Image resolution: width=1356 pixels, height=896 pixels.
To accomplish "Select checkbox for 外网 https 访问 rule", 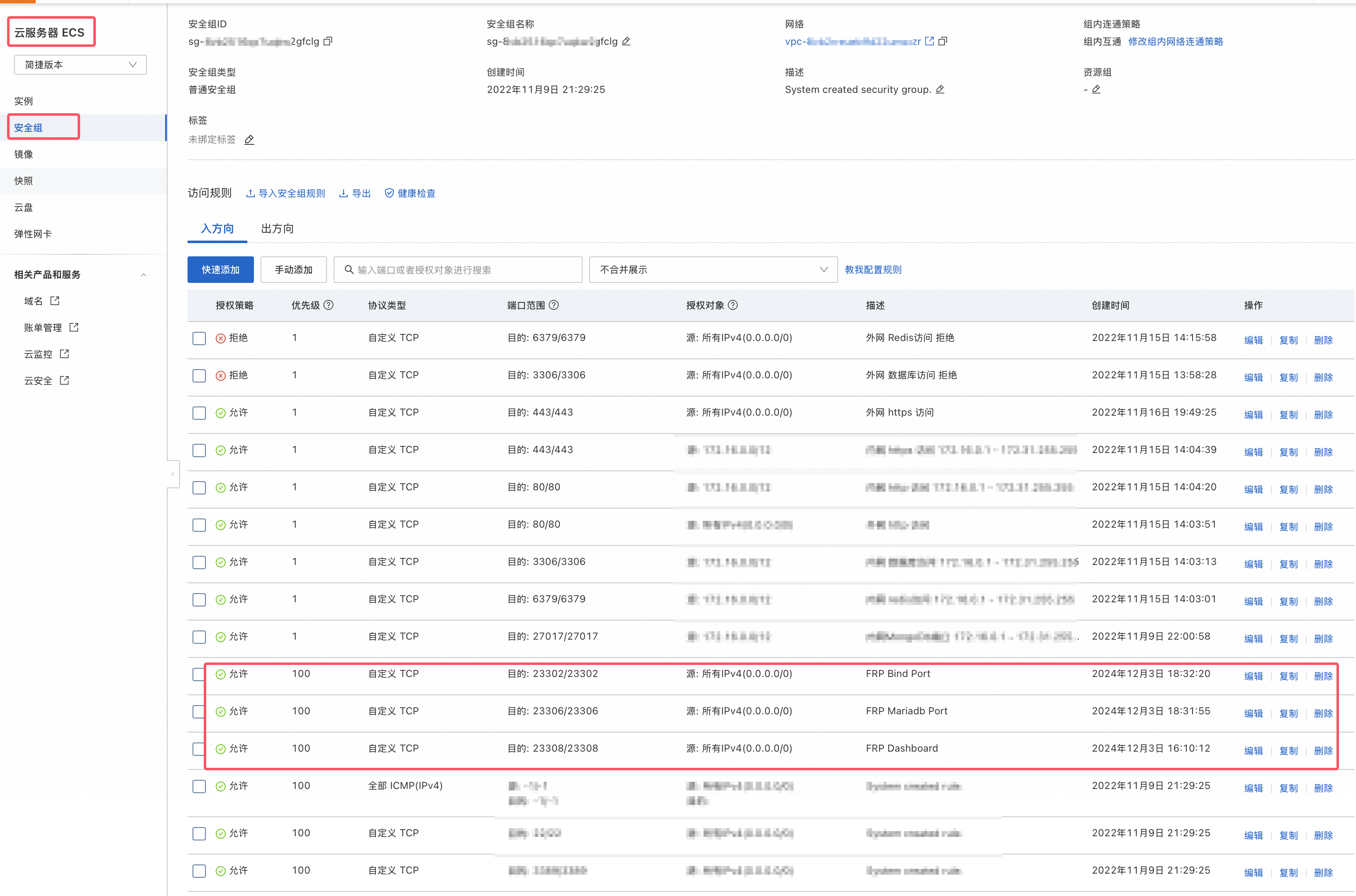I will [x=199, y=413].
